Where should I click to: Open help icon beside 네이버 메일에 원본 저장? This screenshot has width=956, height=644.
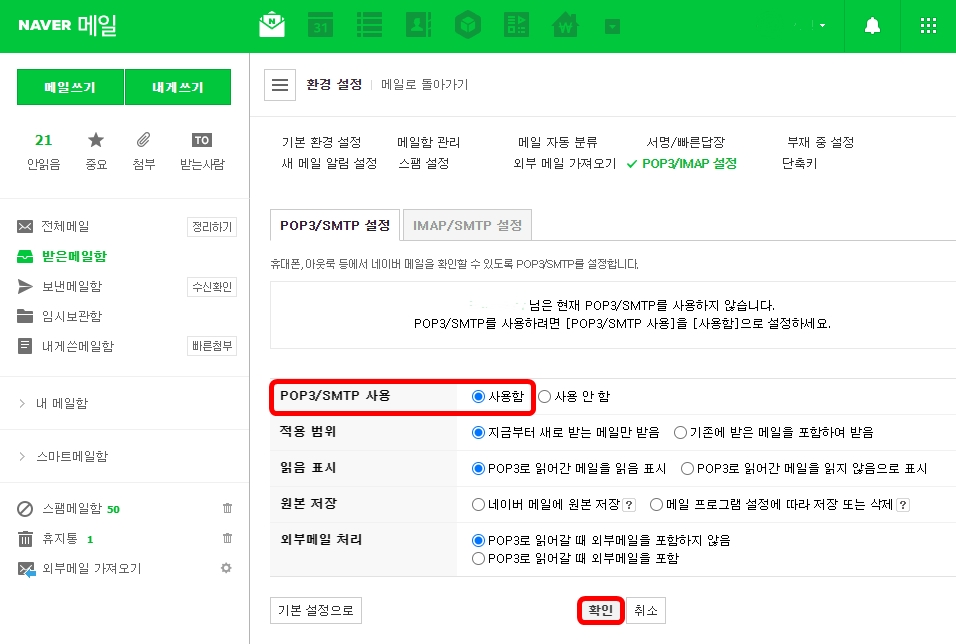coord(629,505)
